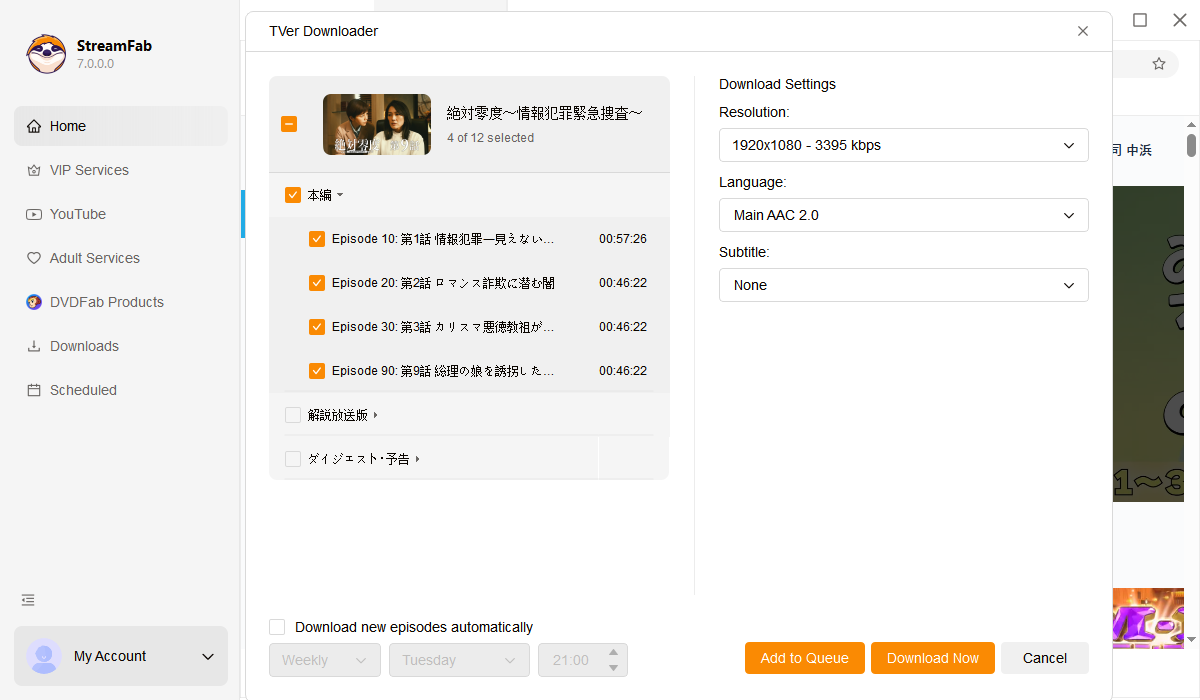
Task: Click the DVDFab Products icon
Action: [34, 302]
